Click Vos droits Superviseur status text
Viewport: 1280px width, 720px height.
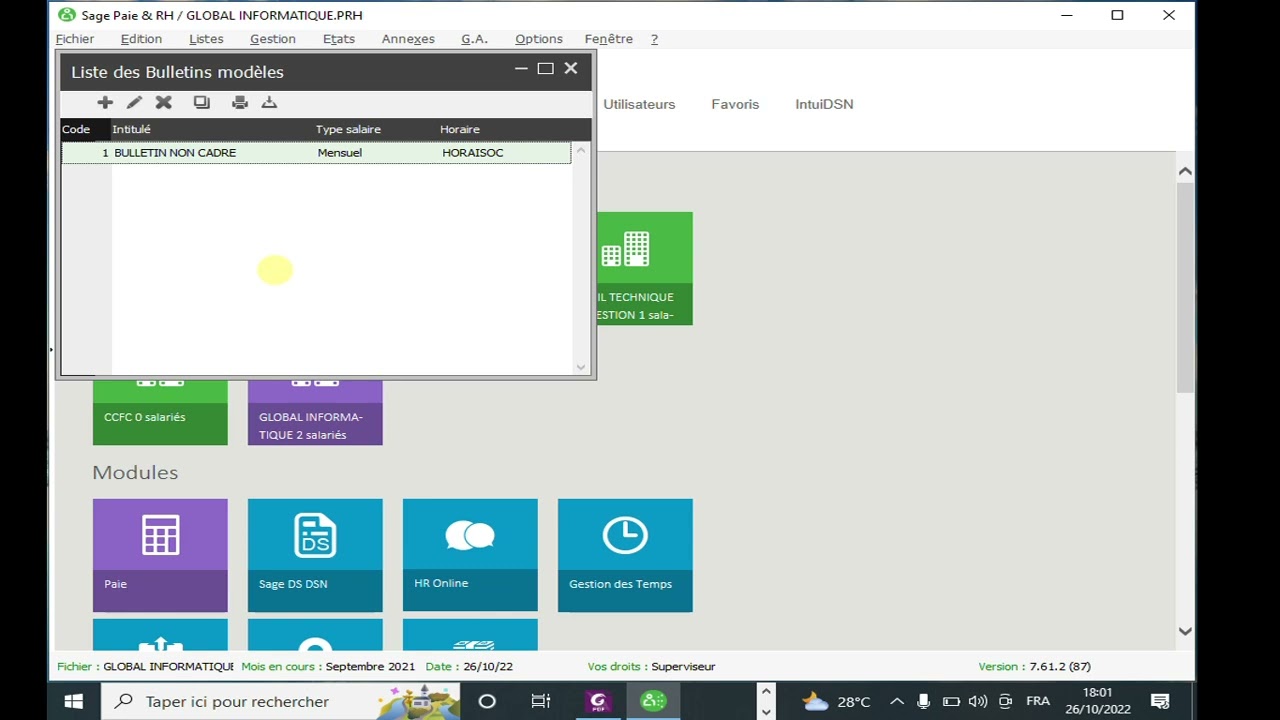651,666
